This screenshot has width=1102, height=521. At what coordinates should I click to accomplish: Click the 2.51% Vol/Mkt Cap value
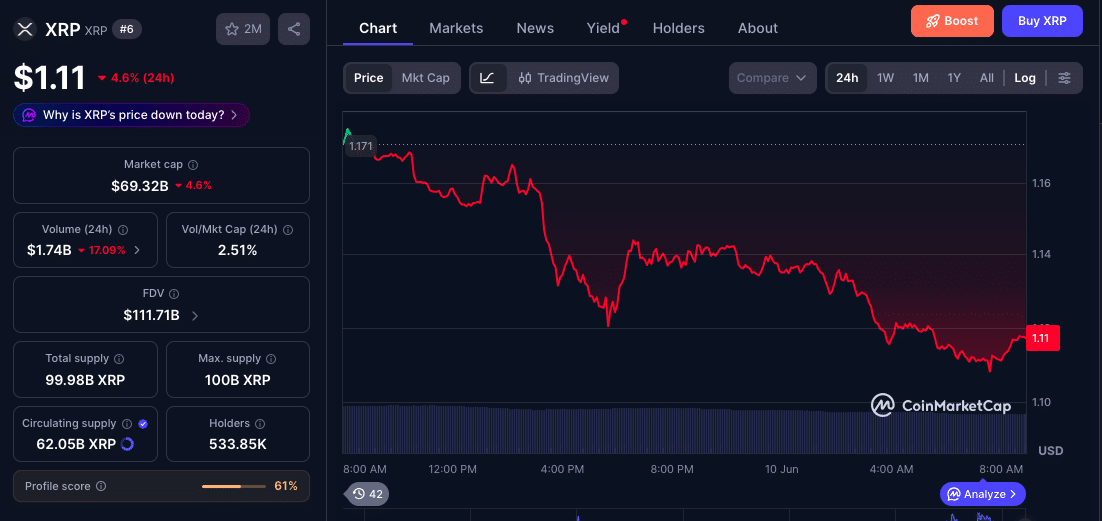(238, 250)
